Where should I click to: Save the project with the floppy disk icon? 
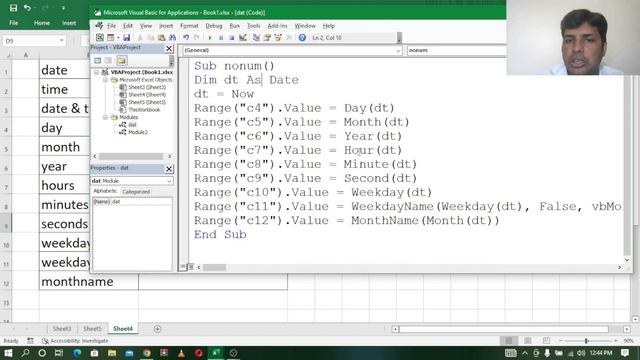tap(127, 38)
